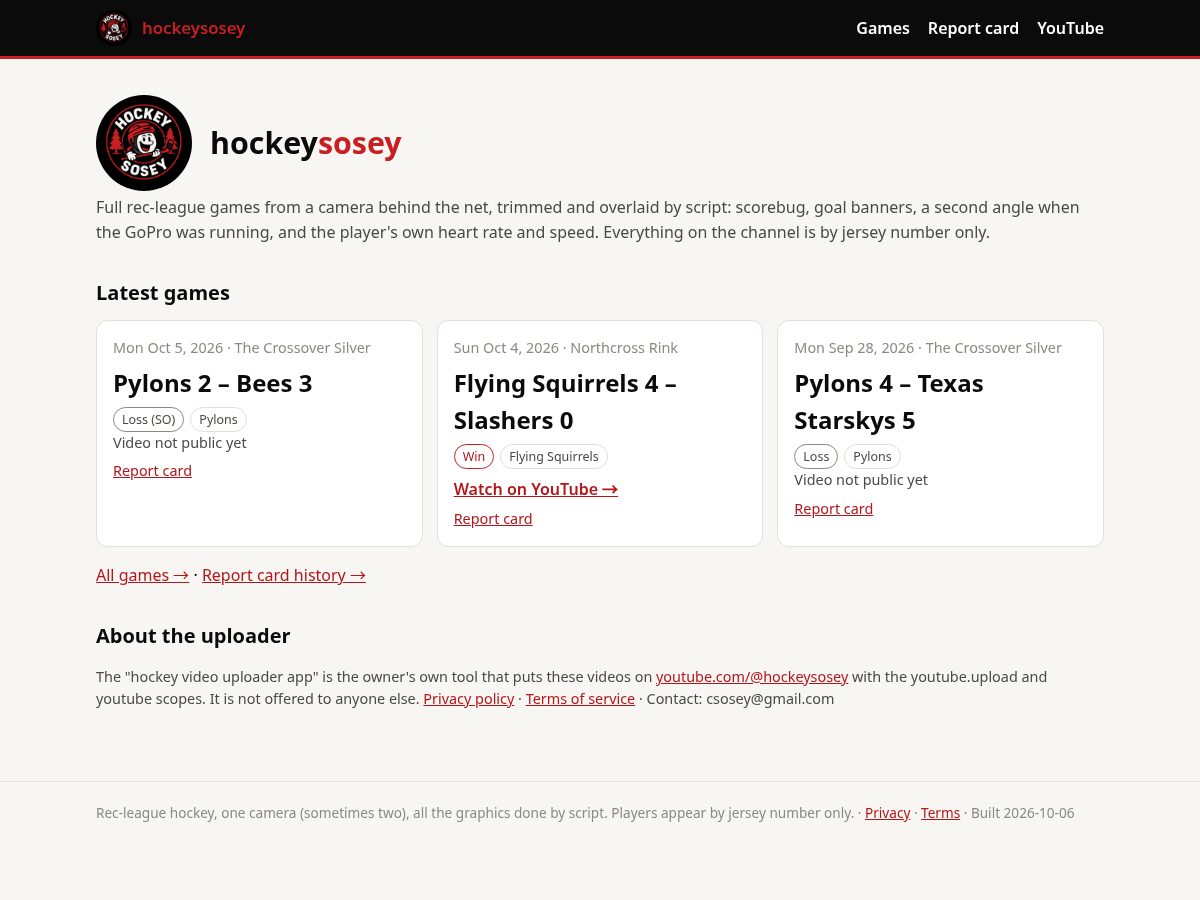Open Report card for Pylons 4 – Texas Starskys 5

[x=833, y=509]
